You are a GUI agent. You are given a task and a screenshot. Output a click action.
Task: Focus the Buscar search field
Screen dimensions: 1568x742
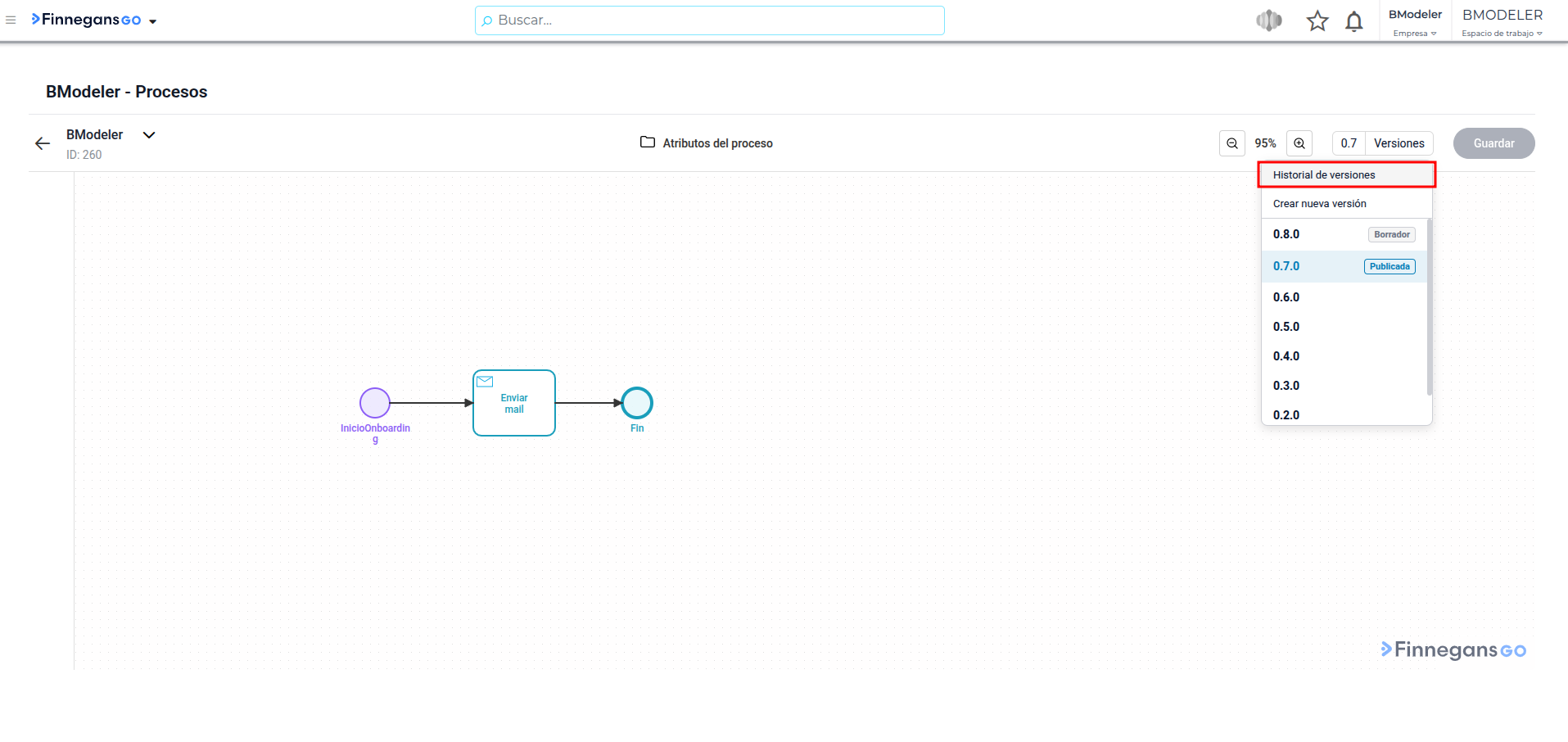tap(709, 20)
